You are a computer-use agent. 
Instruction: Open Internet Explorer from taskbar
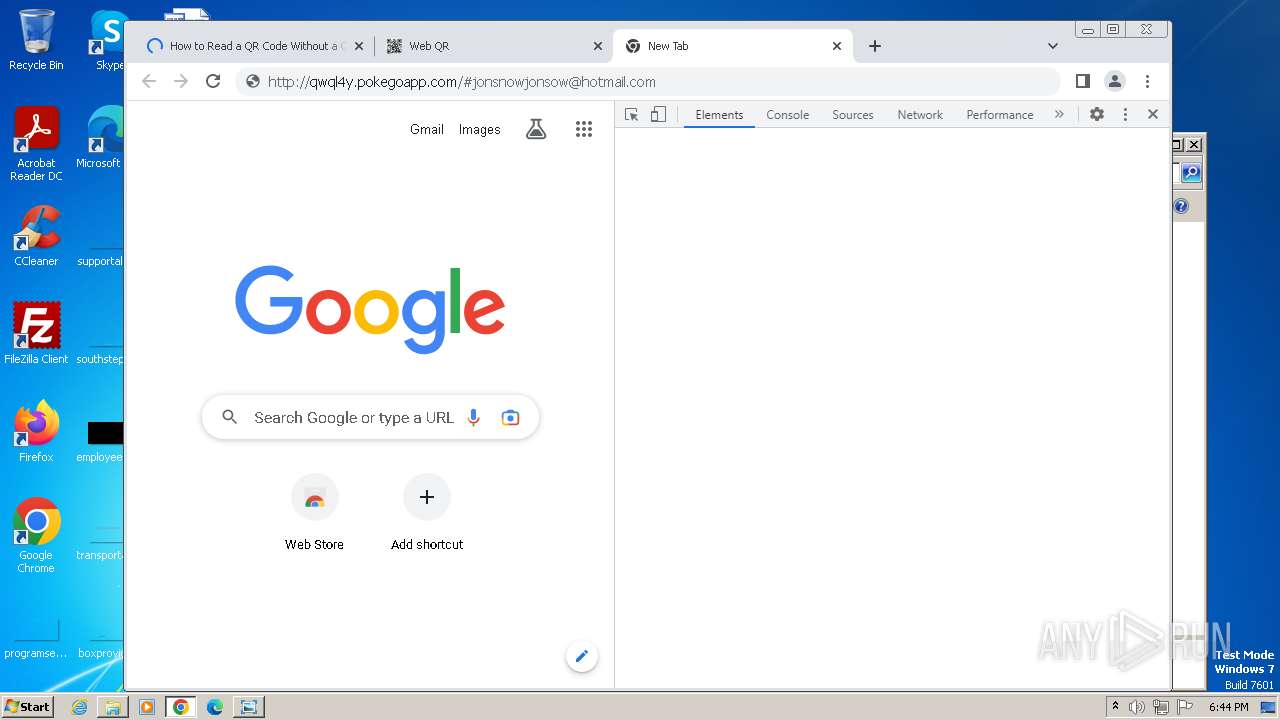point(79,707)
